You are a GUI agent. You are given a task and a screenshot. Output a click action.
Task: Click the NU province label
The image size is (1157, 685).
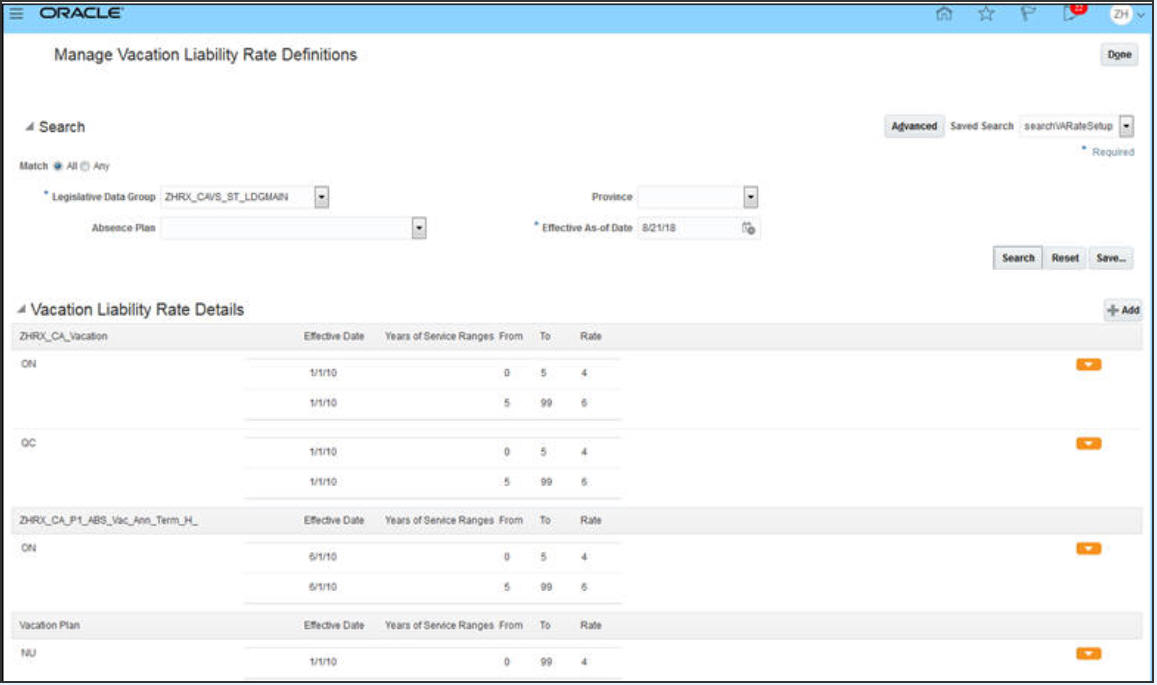pyautogui.click(x=28, y=653)
